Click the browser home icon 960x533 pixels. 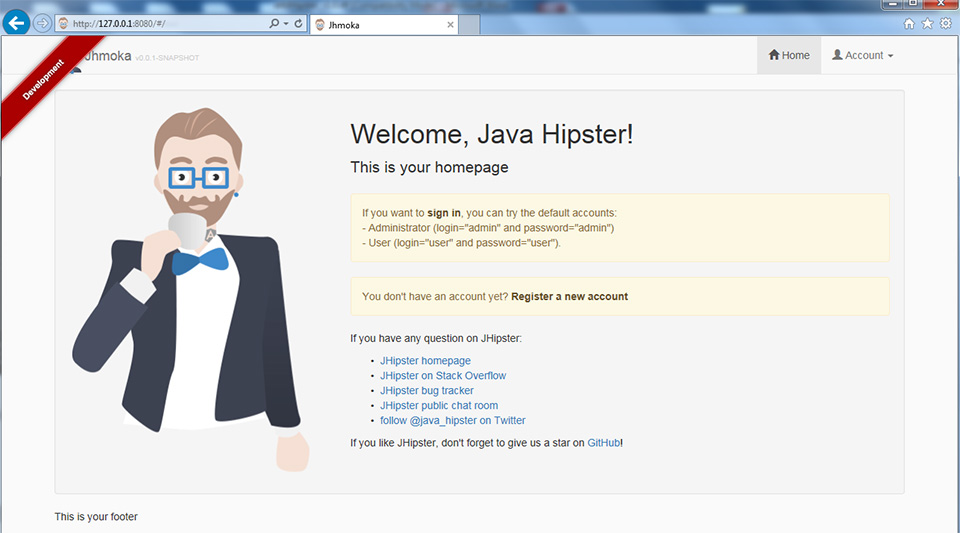tap(909, 24)
